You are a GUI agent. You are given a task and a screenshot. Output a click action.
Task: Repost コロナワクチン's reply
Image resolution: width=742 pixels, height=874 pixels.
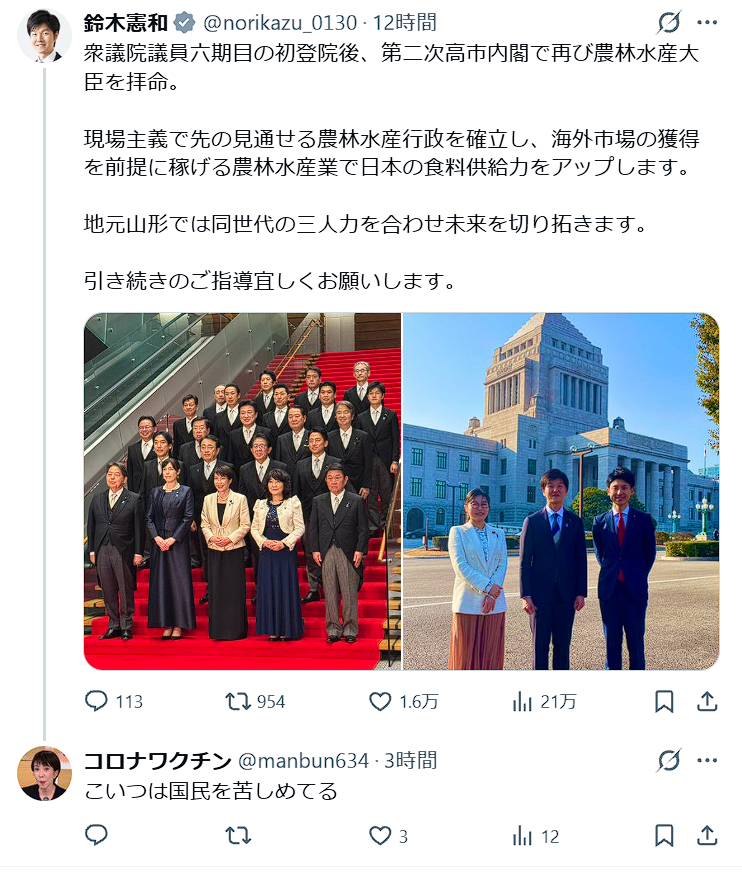pyautogui.click(x=238, y=836)
